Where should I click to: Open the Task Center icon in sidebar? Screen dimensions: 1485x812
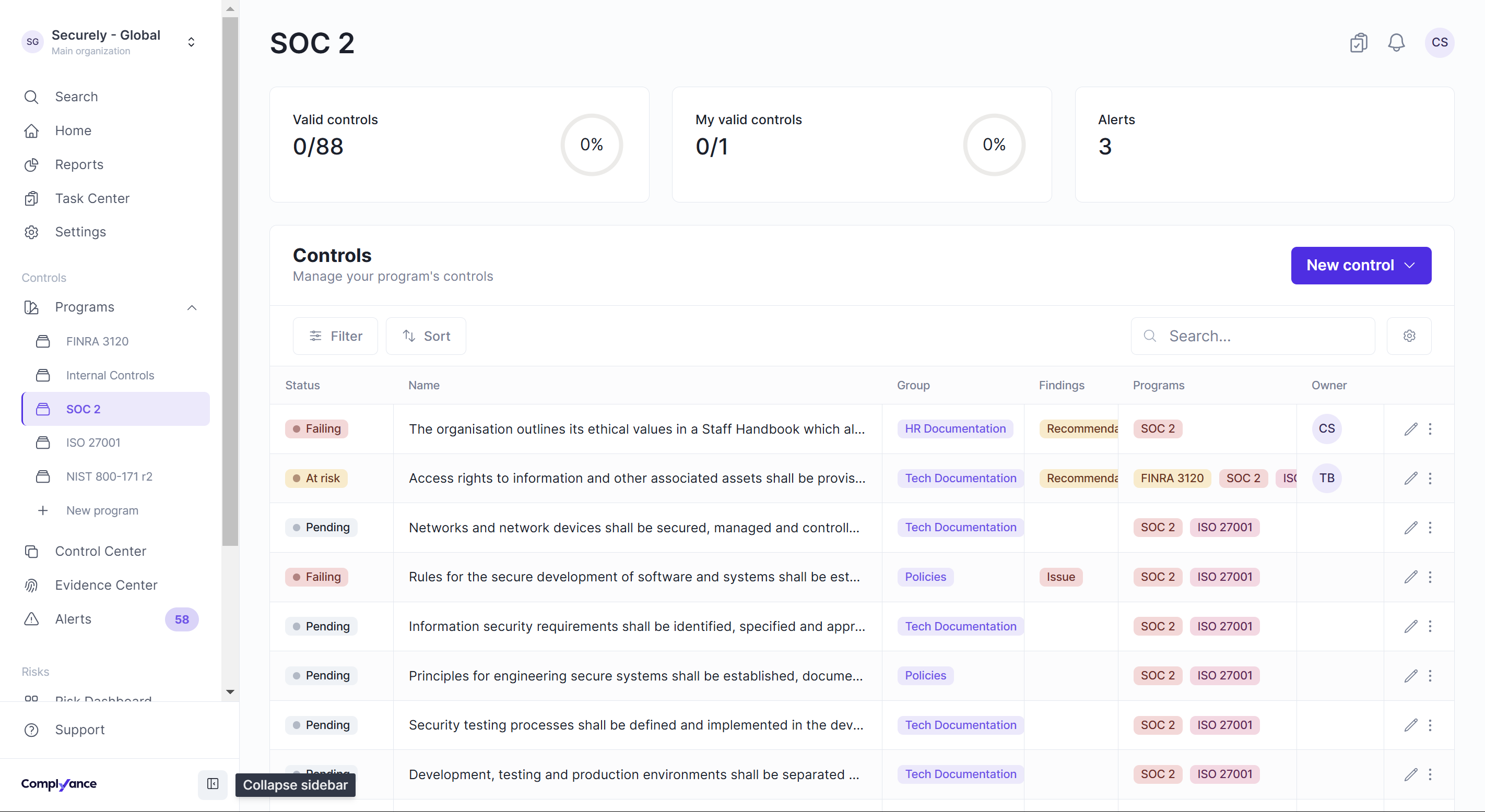[32, 198]
